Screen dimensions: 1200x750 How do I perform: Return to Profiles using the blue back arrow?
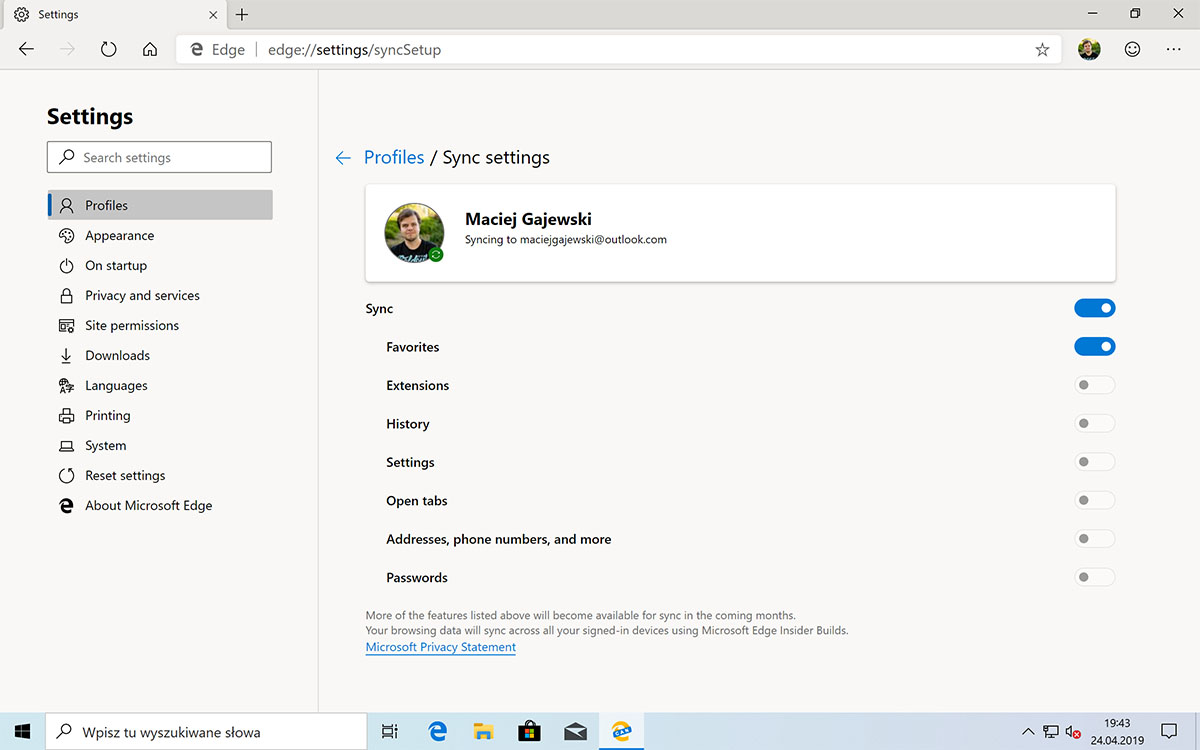[x=343, y=158]
